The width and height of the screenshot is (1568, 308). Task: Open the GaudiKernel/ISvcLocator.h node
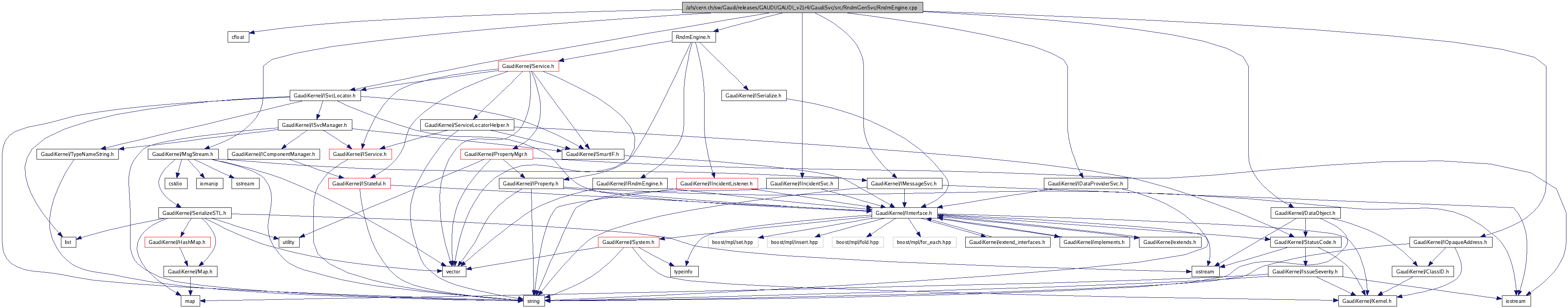324,95
